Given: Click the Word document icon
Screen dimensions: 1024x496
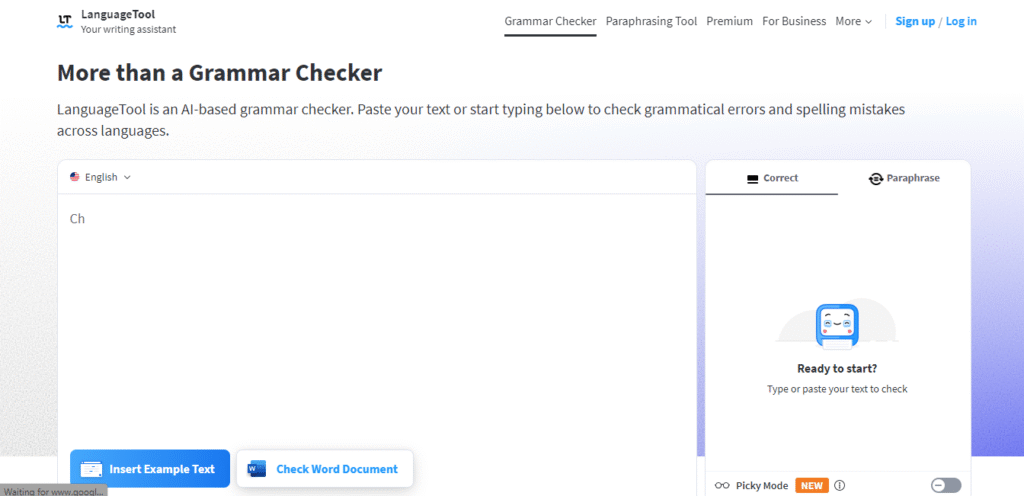Looking at the screenshot, I should coord(256,469).
